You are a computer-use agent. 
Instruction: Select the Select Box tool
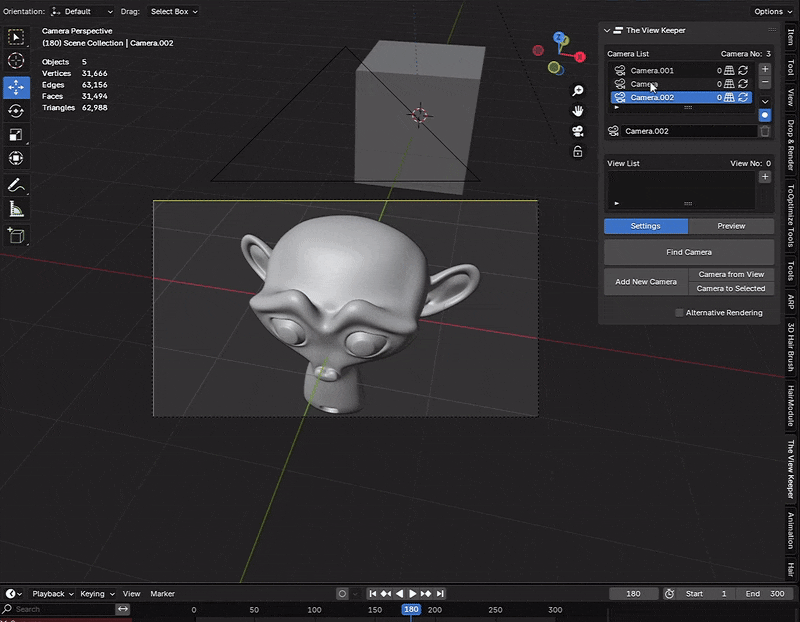point(16,37)
